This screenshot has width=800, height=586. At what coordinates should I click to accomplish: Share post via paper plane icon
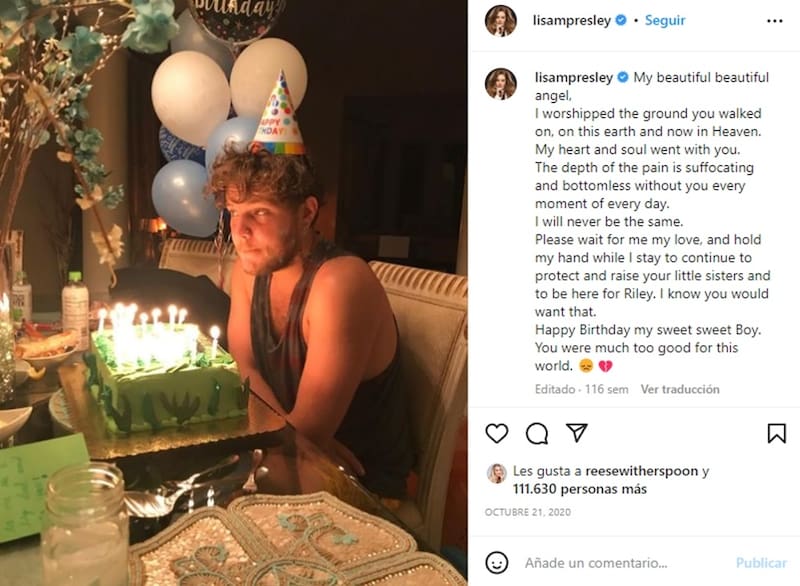(577, 432)
